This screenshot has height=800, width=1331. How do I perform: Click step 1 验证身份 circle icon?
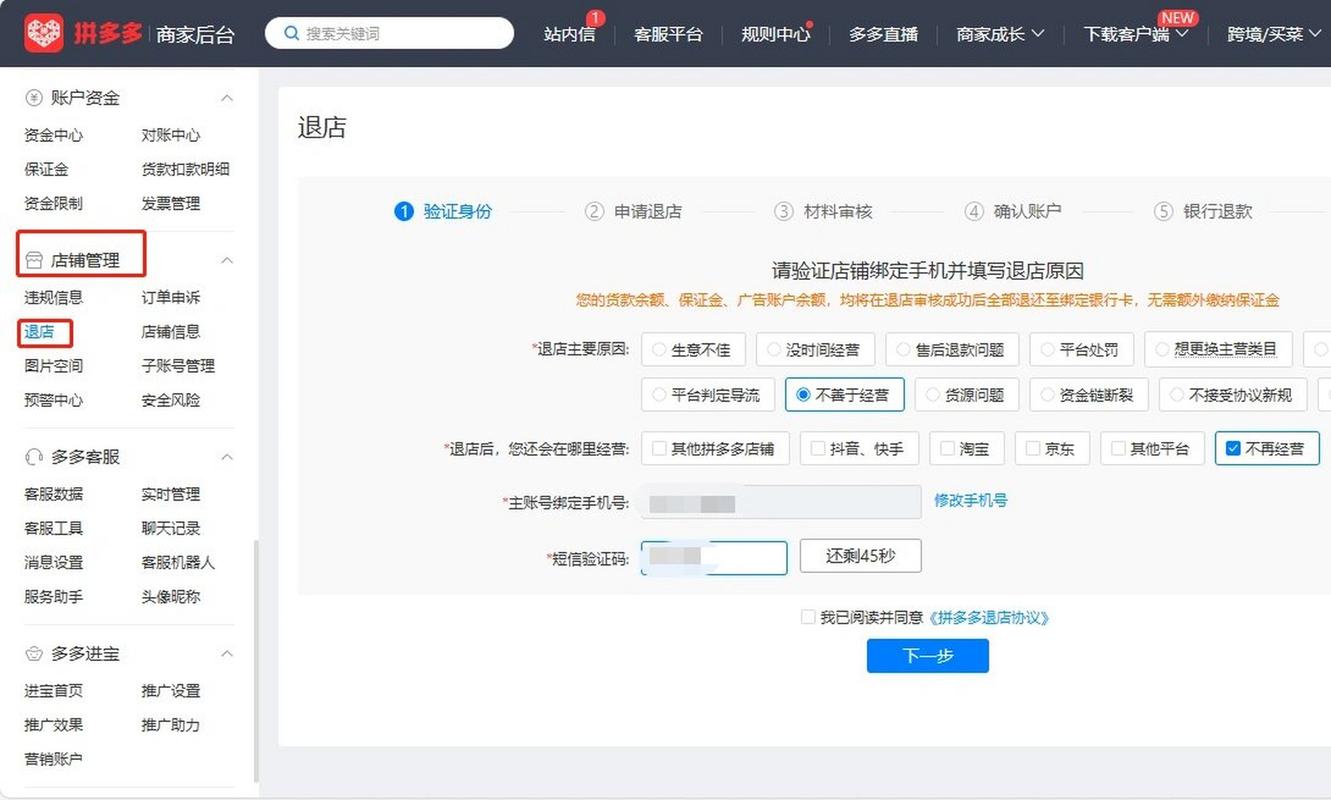point(404,211)
